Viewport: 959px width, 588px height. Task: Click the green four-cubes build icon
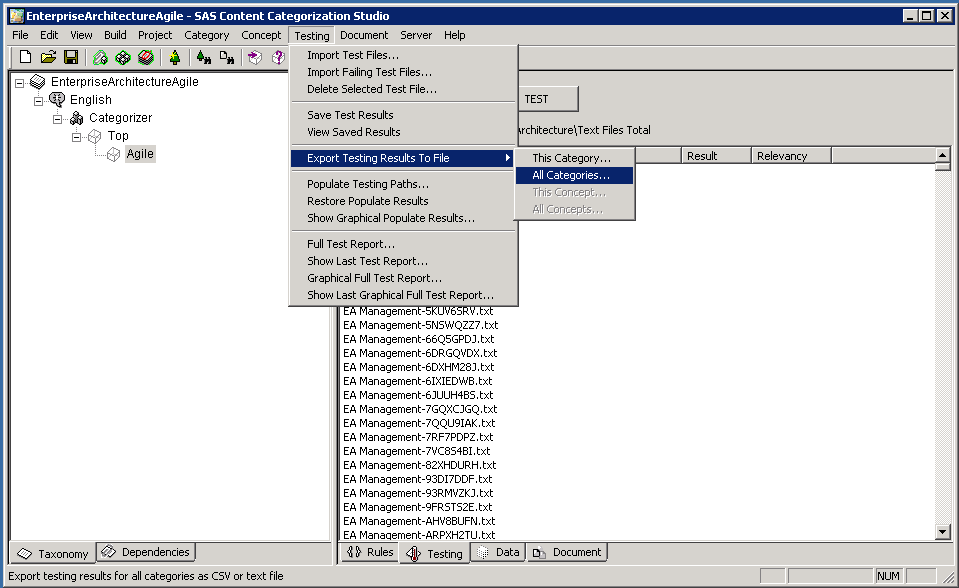coord(123,58)
